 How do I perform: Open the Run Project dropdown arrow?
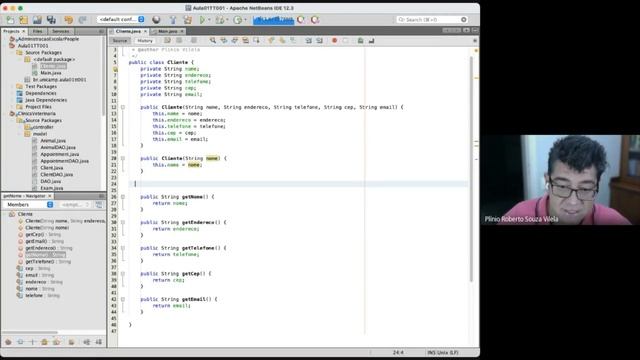tap(209, 20)
